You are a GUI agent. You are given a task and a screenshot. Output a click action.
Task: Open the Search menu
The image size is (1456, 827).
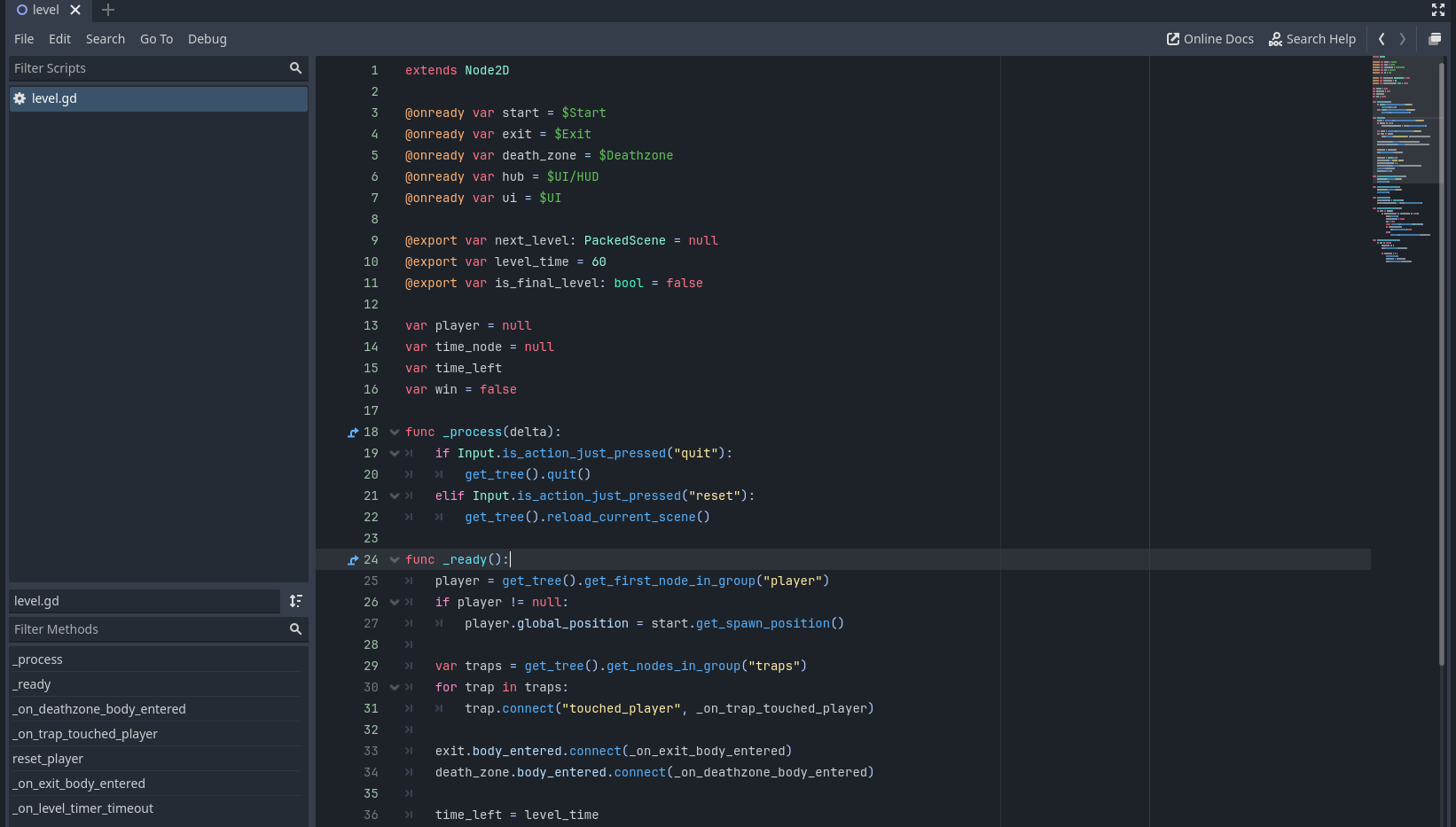click(x=106, y=39)
